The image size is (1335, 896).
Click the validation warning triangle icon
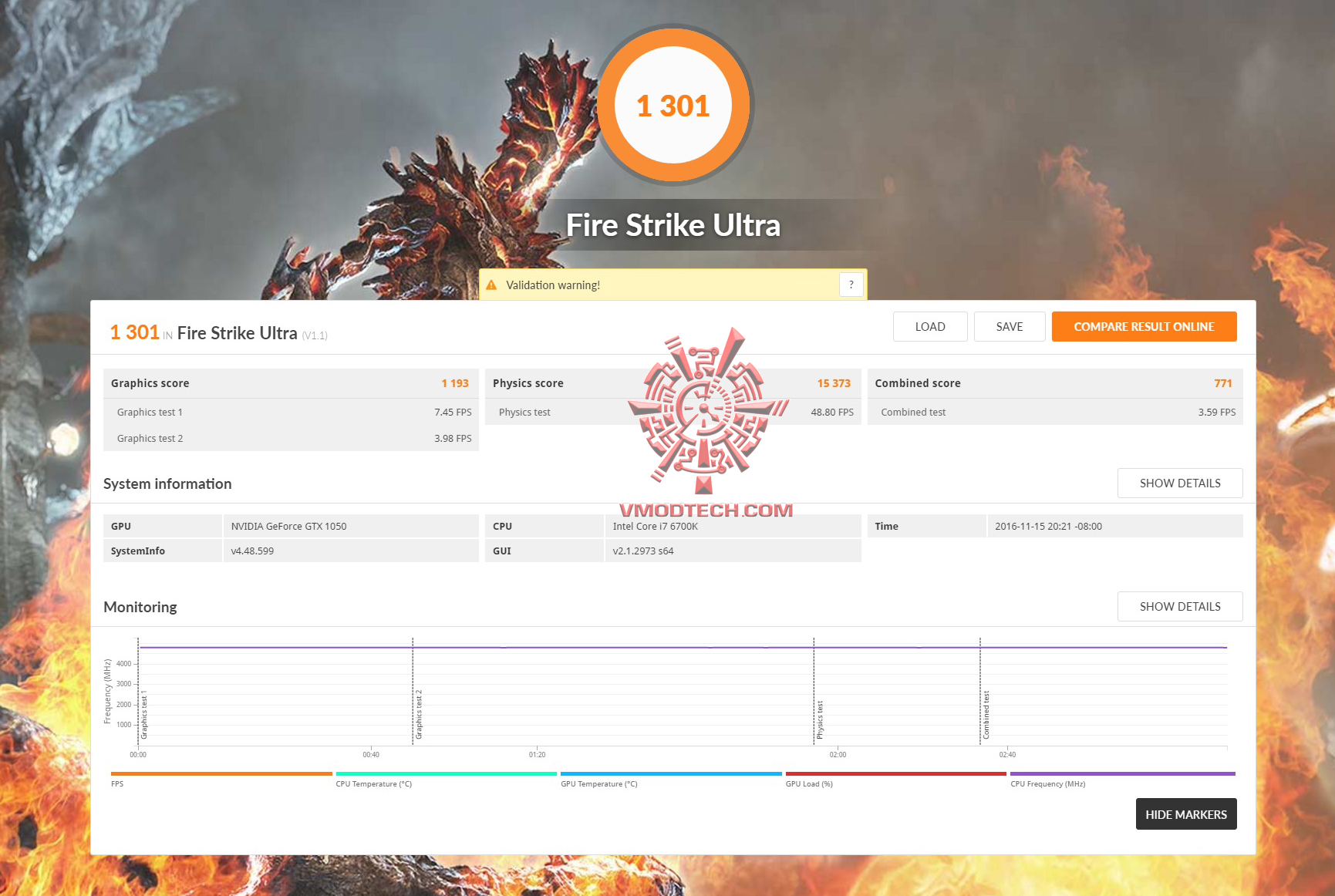(x=491, y=285)
